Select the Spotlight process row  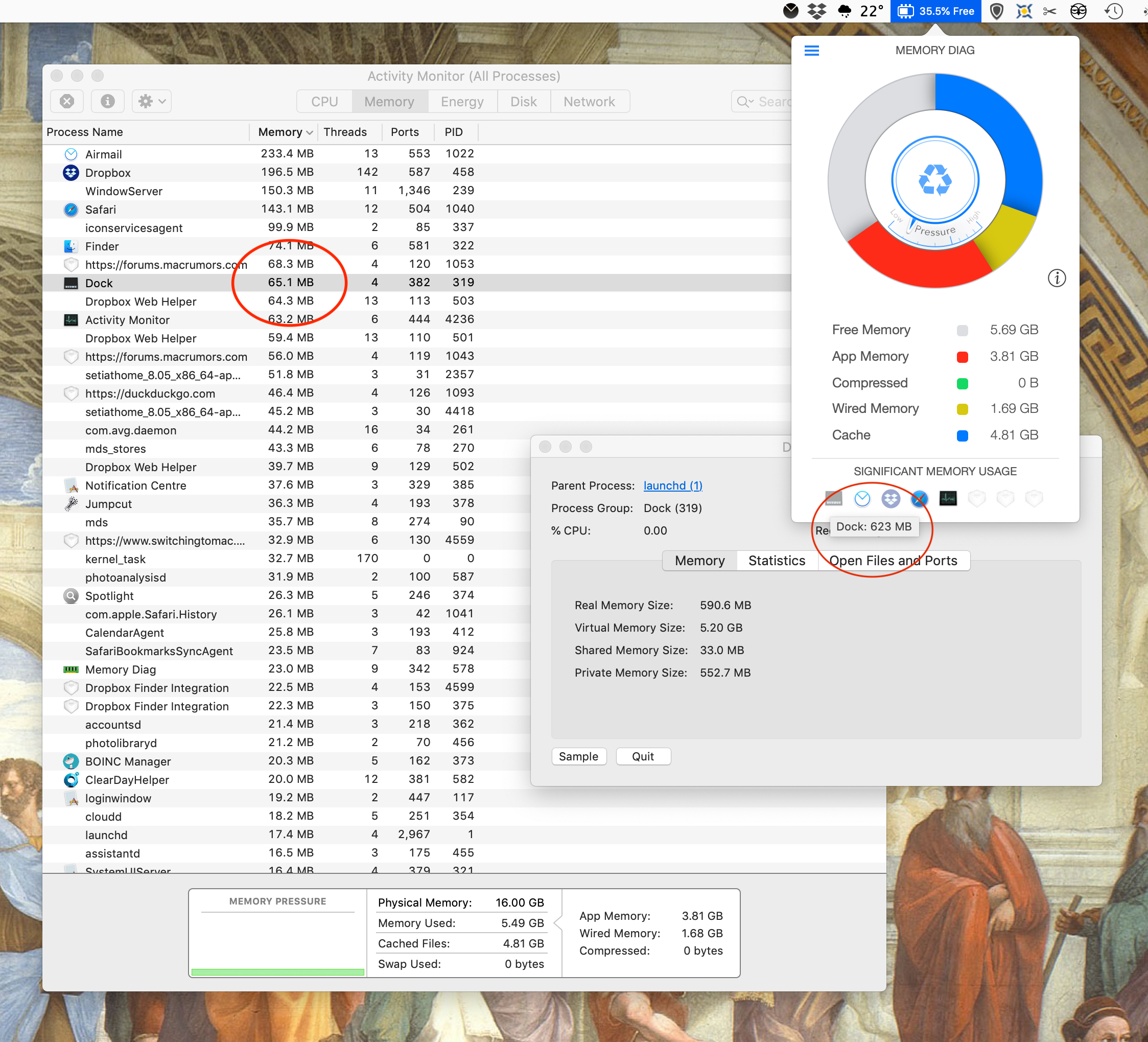[x=287, y=595]
